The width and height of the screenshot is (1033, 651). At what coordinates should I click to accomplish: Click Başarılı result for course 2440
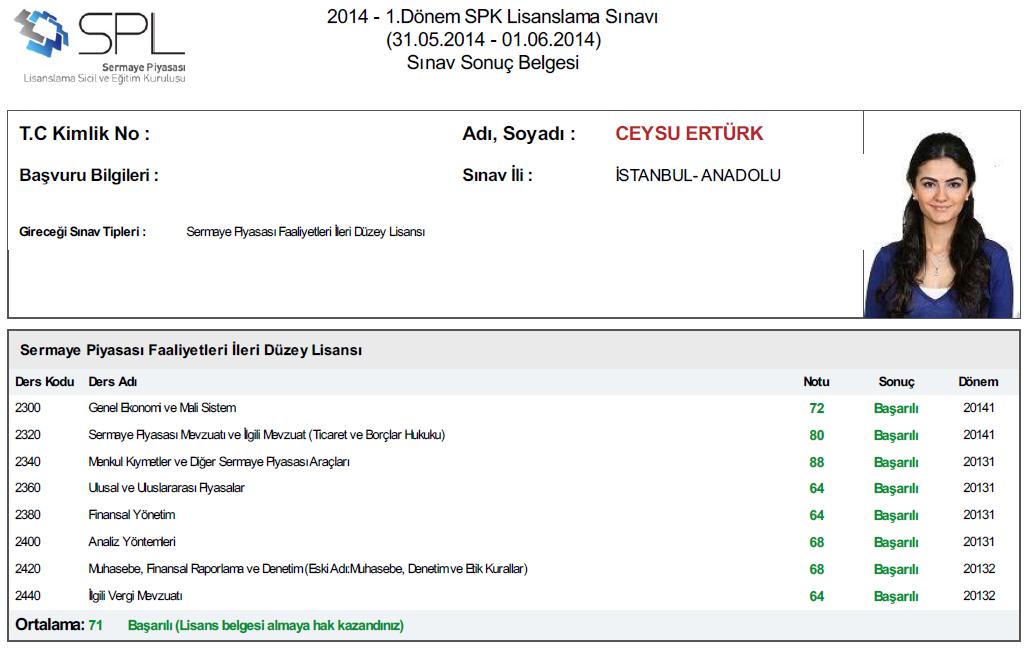[896, 596]
